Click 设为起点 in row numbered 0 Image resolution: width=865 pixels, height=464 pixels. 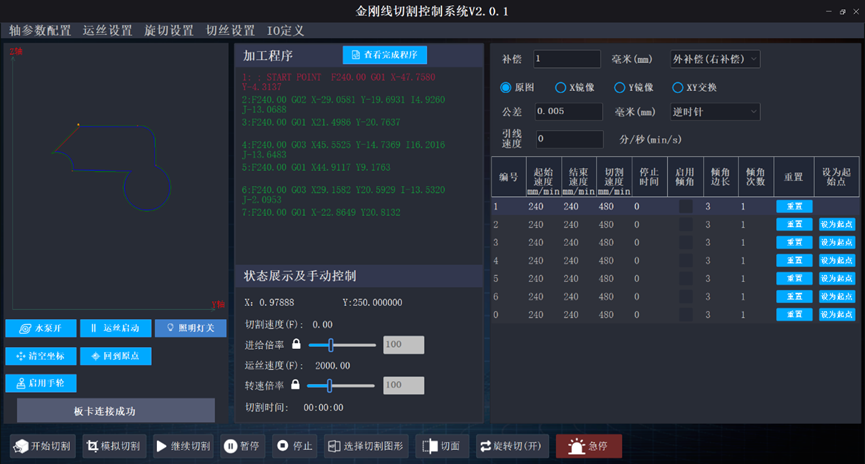[x=837, y=314]
